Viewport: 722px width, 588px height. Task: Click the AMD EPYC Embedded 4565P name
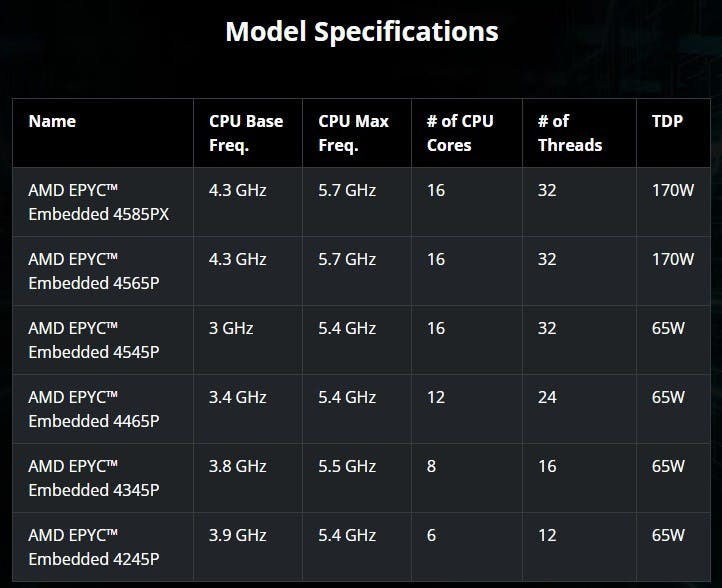93,271
